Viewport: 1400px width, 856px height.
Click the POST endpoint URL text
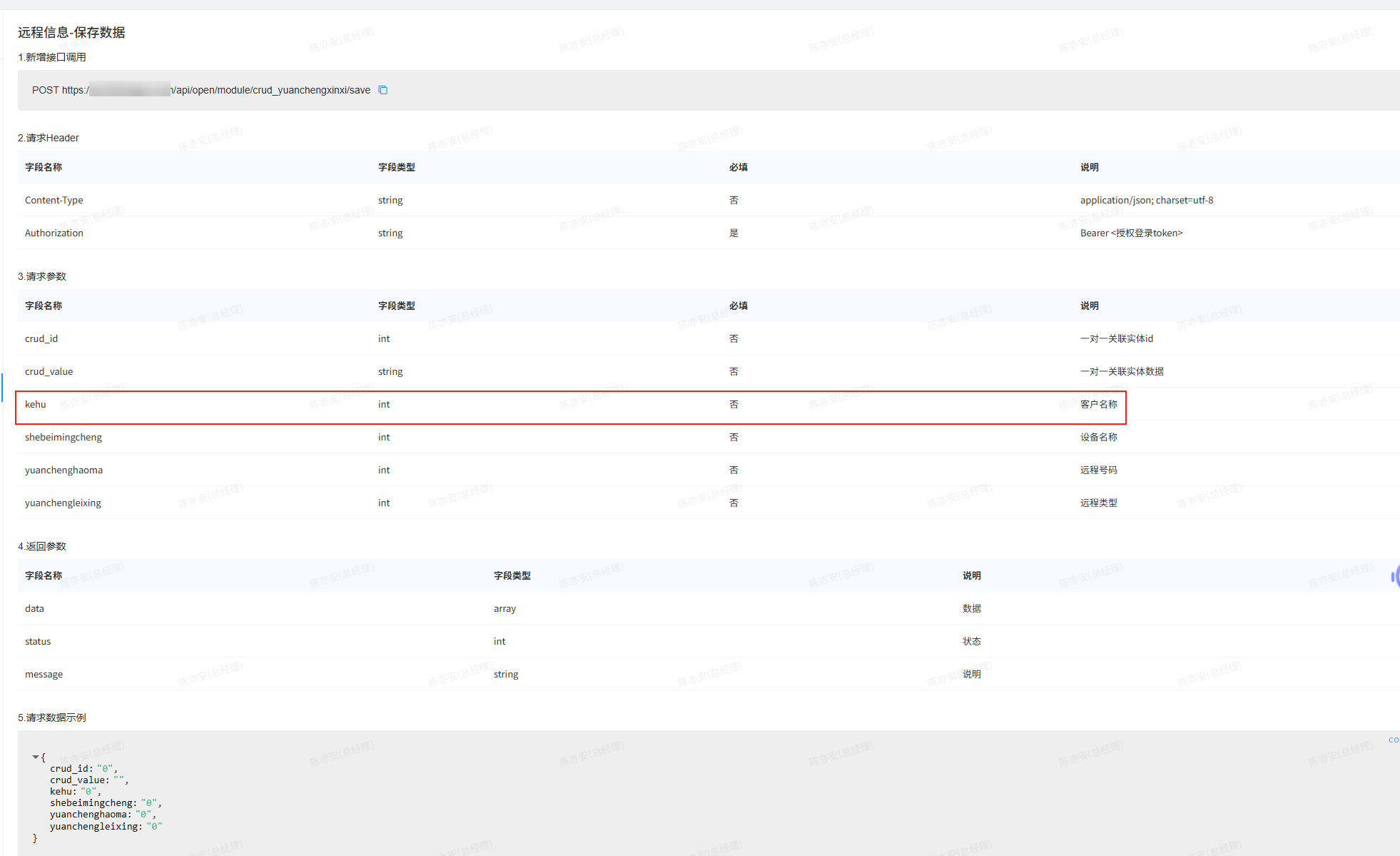tap(271, 90)
